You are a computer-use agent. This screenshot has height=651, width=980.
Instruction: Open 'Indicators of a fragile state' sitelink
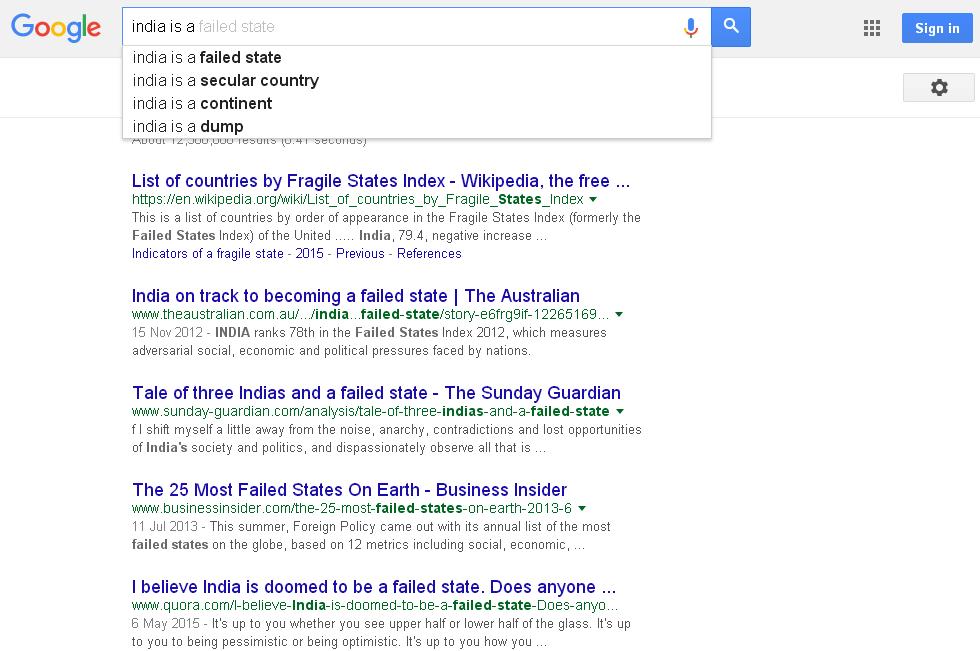point(208,254)
